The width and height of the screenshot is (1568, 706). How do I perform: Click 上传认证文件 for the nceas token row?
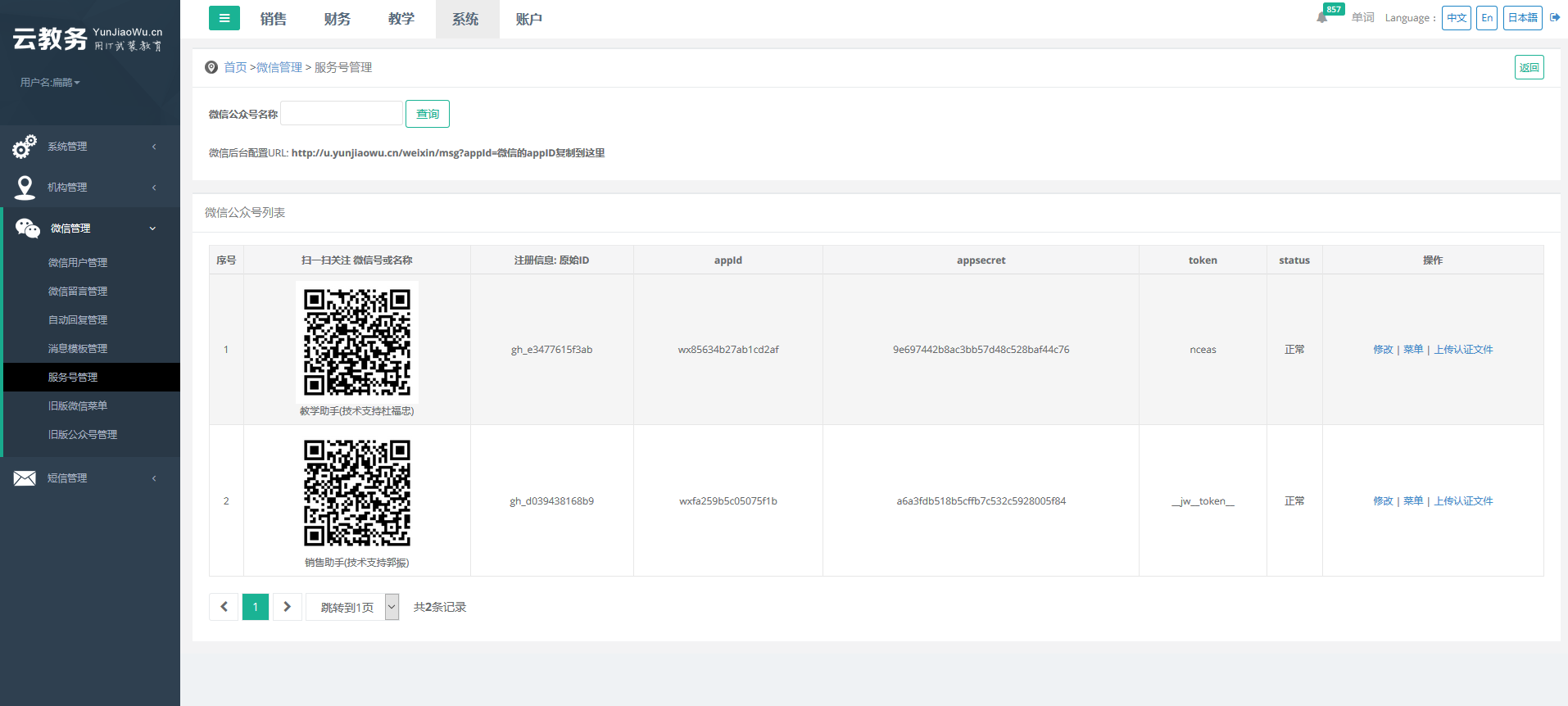point(1463,350)
